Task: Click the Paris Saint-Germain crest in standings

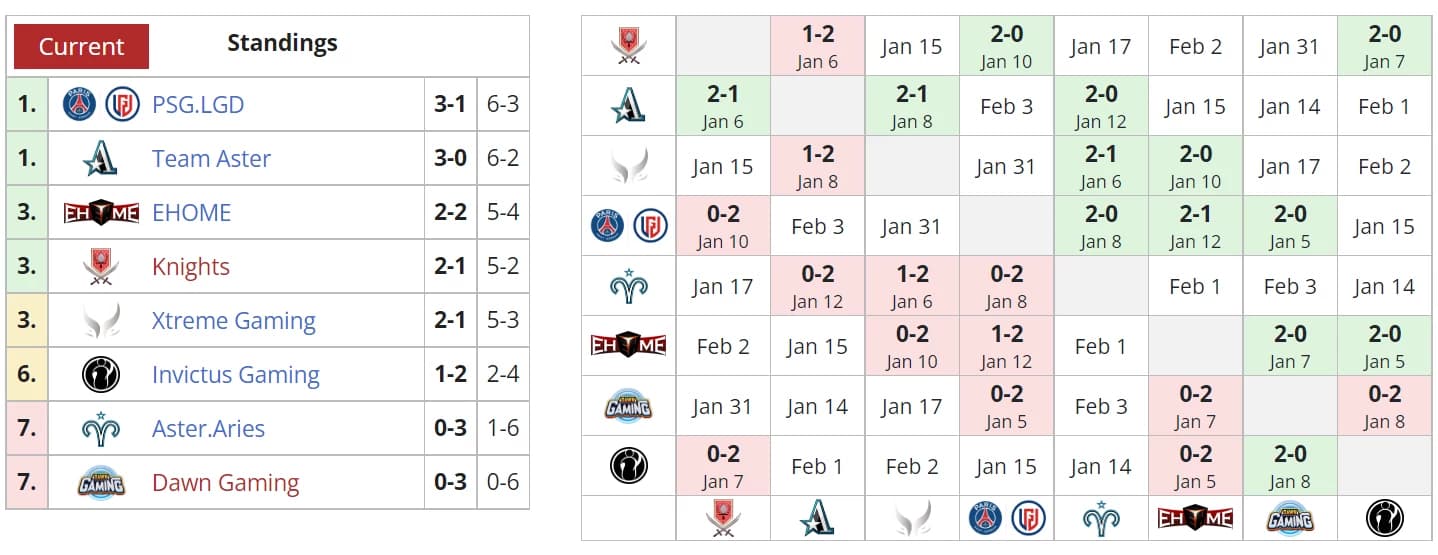Action: coord(80,104)
